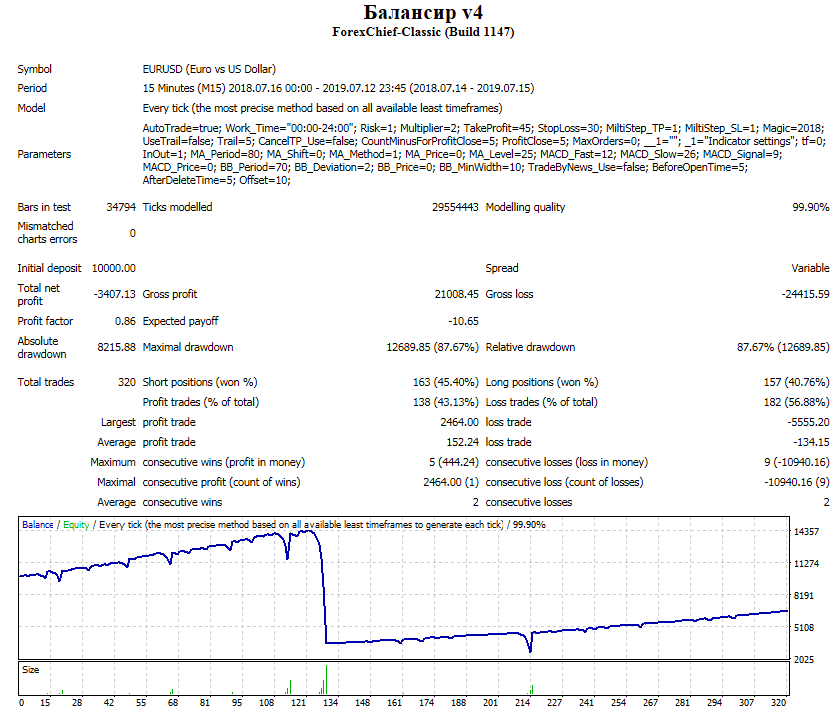The height and width of the screenshot is (707, 835).
Task: Click the parameter line starting "AutoTrade=true"
Action: [x=483, y=128]
